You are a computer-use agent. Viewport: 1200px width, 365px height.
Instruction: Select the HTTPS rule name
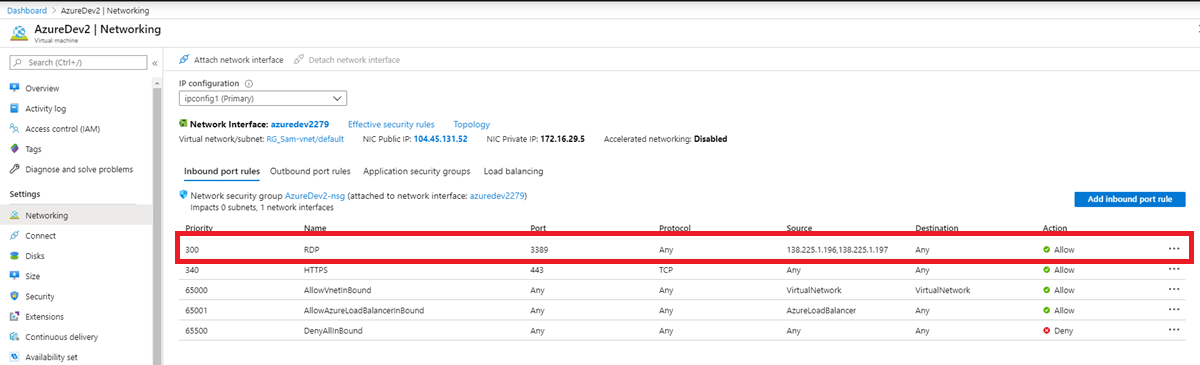(317, 270)
